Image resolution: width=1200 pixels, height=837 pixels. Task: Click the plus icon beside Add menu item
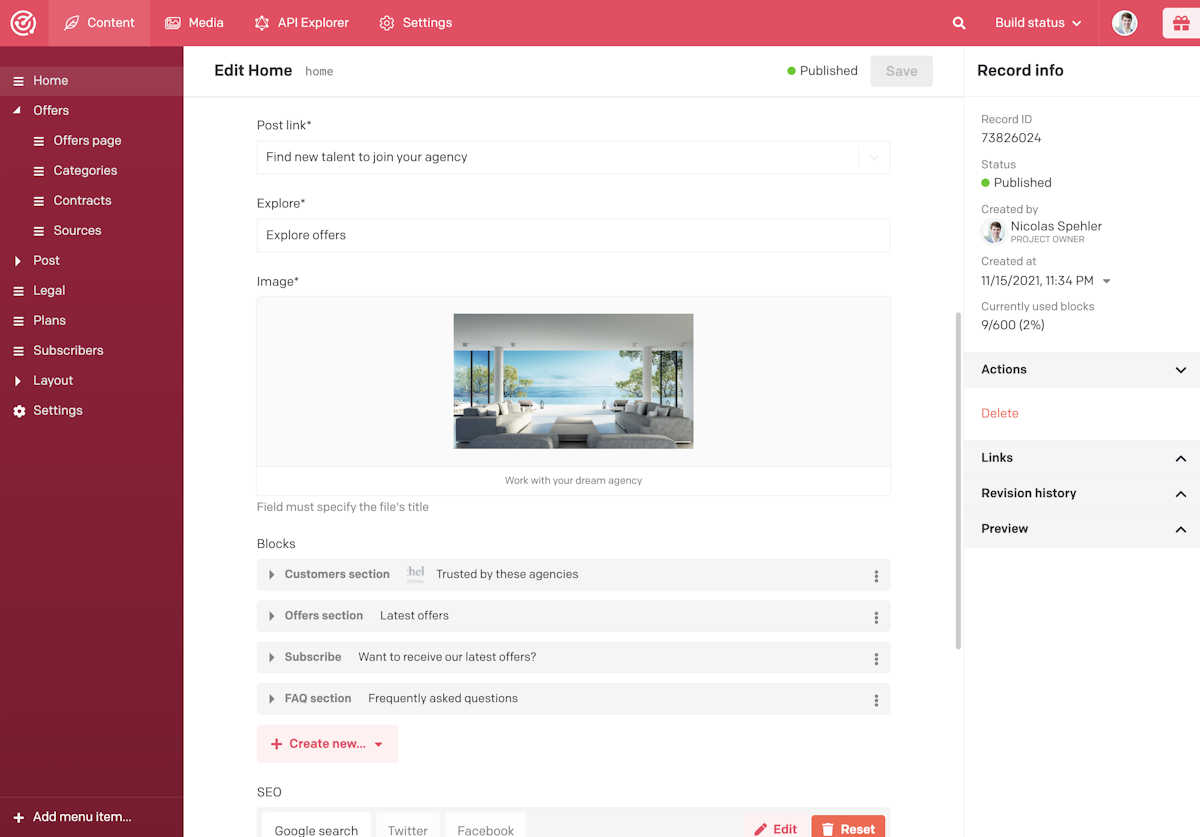[19, 817]
